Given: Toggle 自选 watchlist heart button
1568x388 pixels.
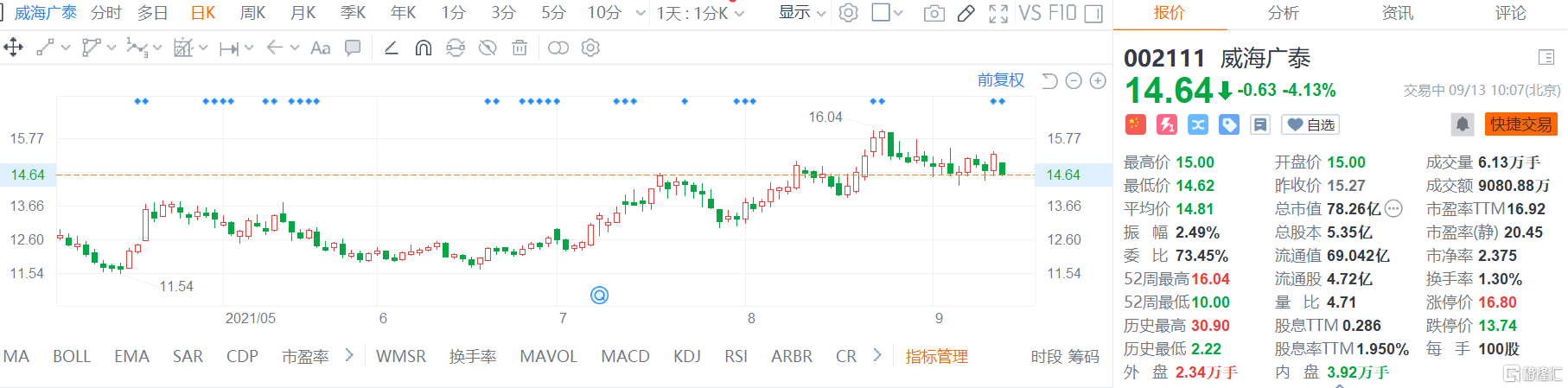Looking at the screenshot, I should coord(1310,124).
